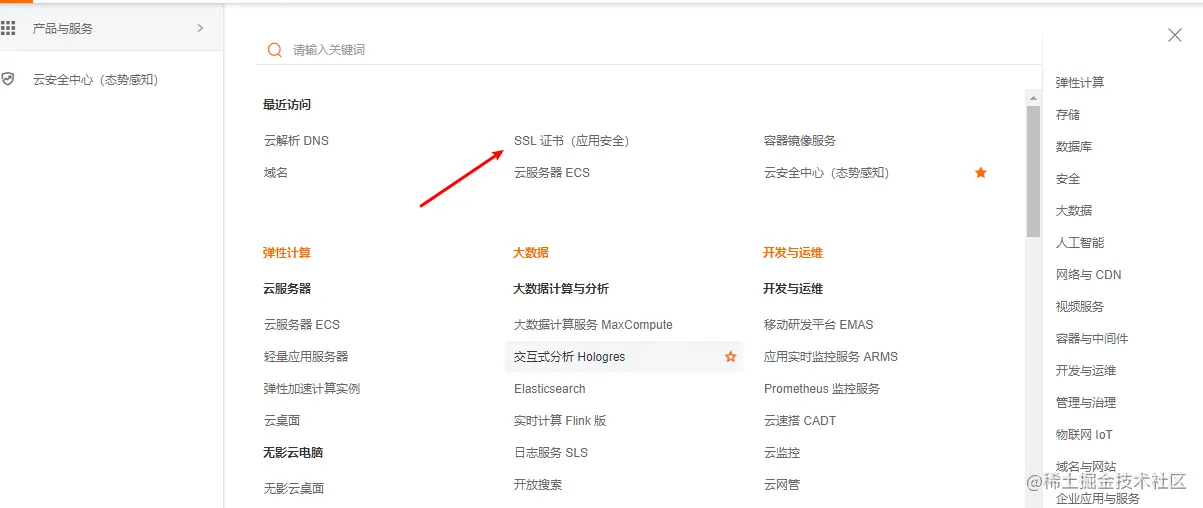Click the product list vertical scrollbar

tap(1033, 170)
